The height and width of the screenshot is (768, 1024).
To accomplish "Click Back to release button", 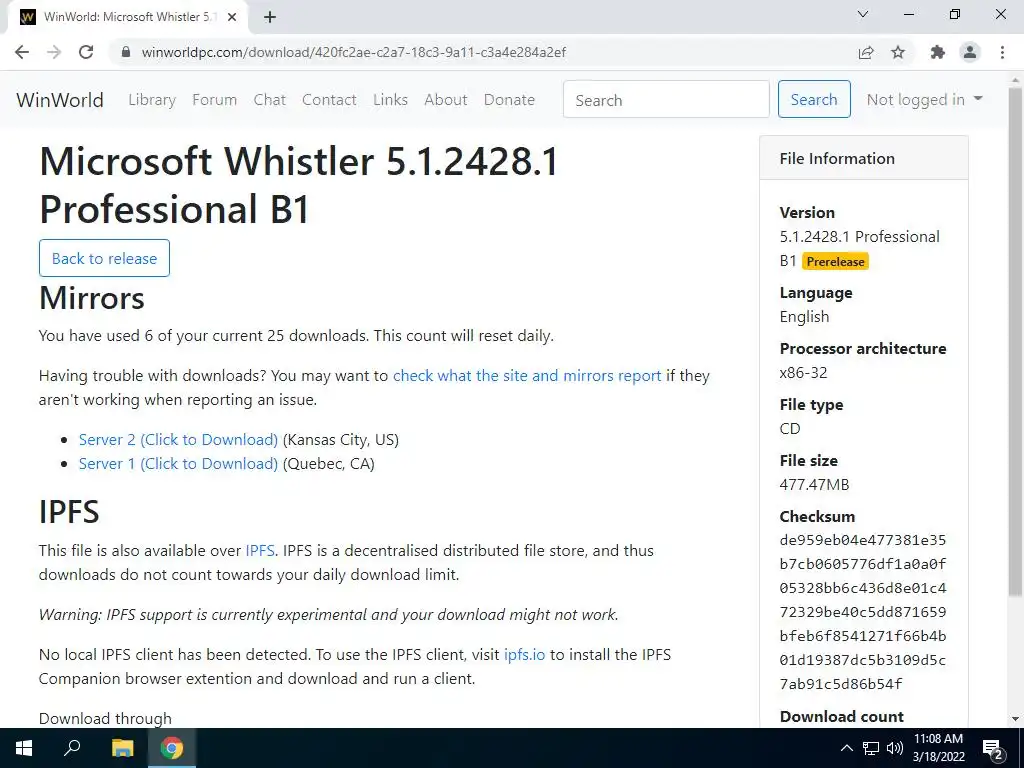I will [104, 258].
